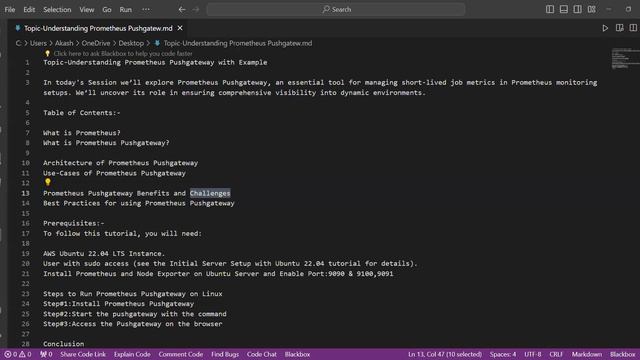Select the Topic-Understanding Prometheus Pushgatew.md tab

[x=98, y=28]
